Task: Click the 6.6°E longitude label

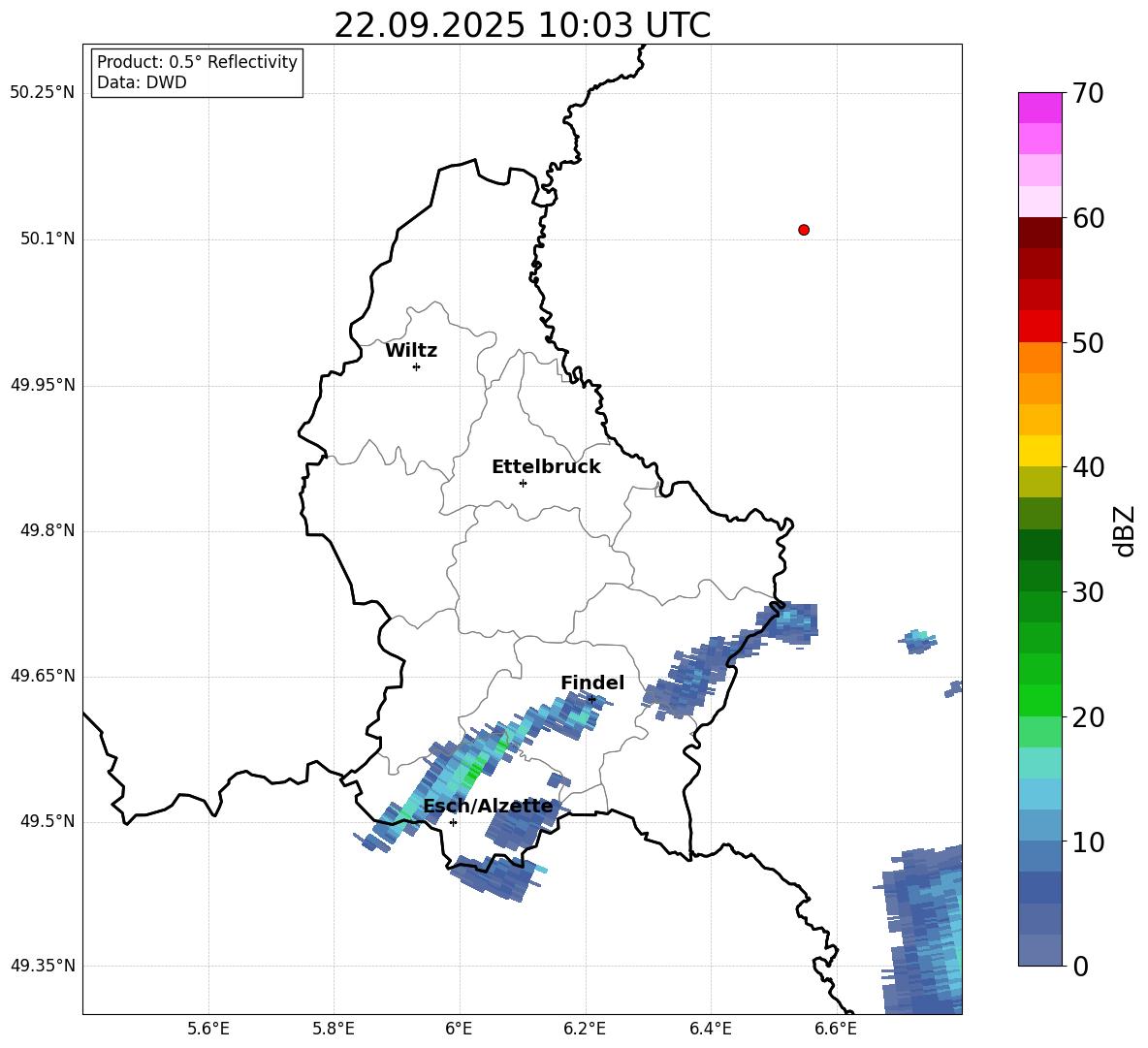Action: (x=836, y=1029)
